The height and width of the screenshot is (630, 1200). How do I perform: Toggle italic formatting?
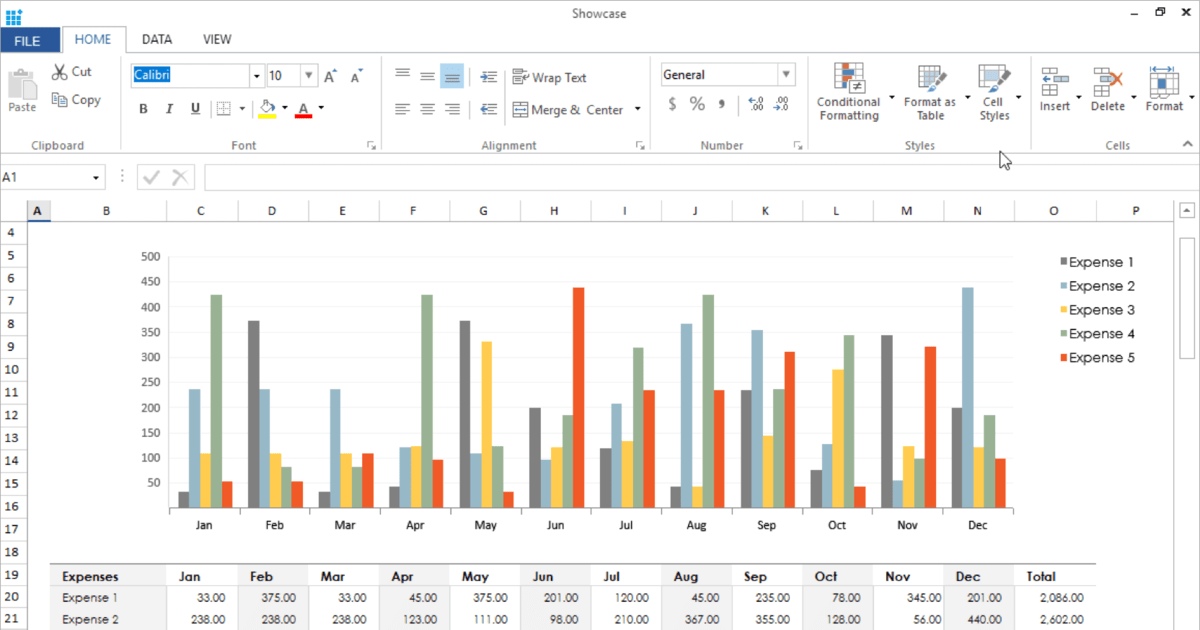[169, 109]
